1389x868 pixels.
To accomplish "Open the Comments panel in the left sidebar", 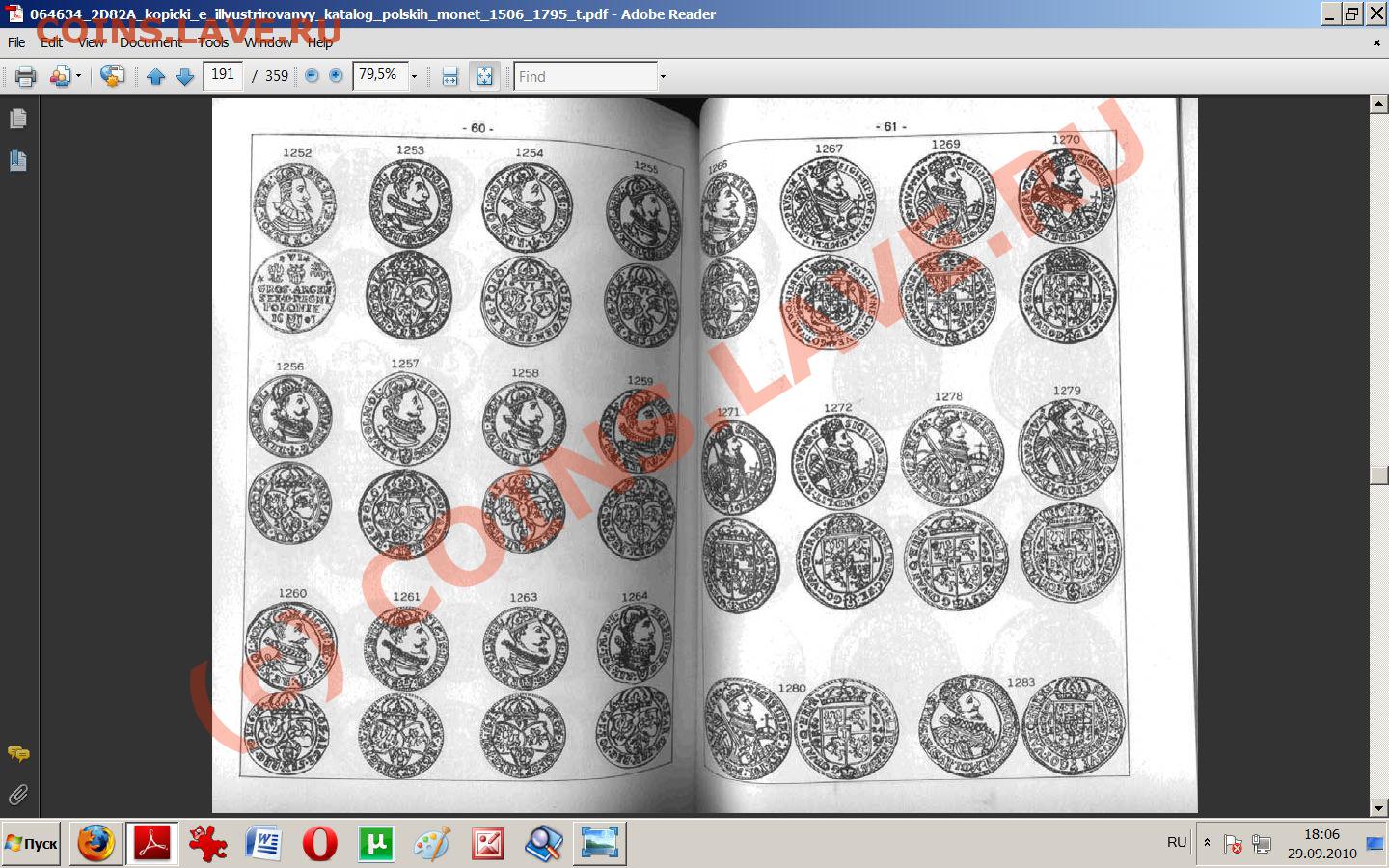I will pos(18,753).
